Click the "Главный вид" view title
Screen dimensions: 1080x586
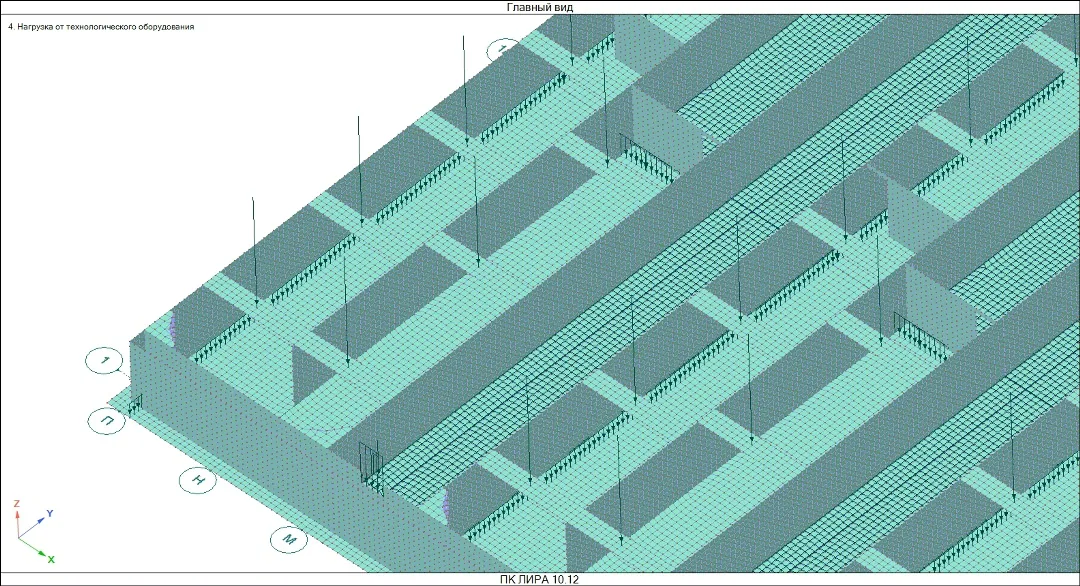pyautogui.click(x=540, y=8)
